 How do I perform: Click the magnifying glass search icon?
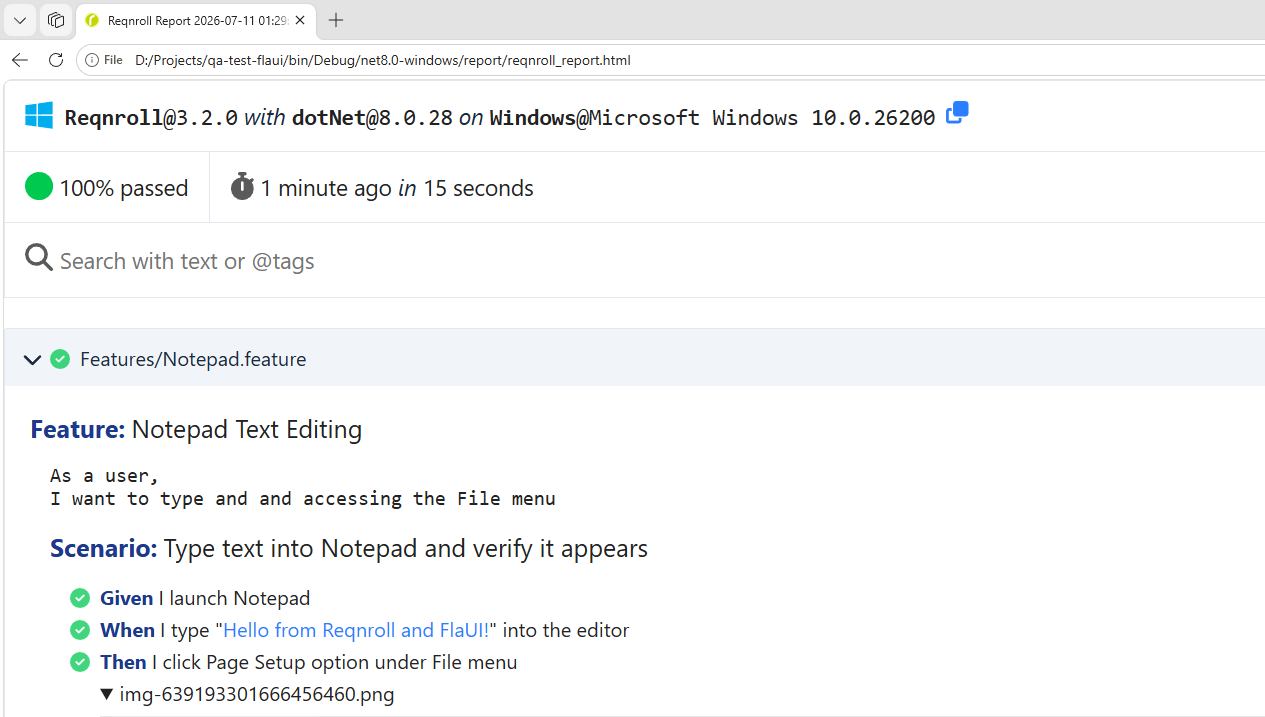coord(39,258)
